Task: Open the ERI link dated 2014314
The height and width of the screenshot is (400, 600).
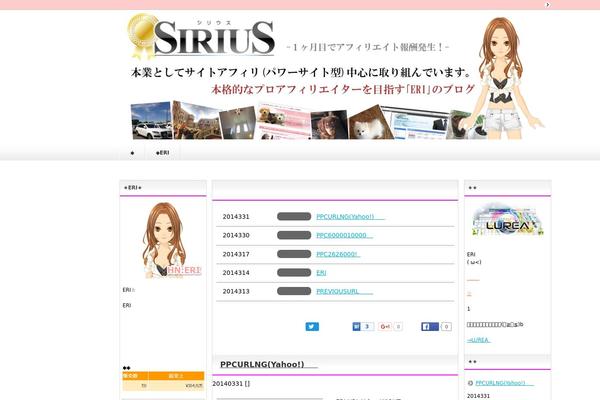Action: coord(321,273)
